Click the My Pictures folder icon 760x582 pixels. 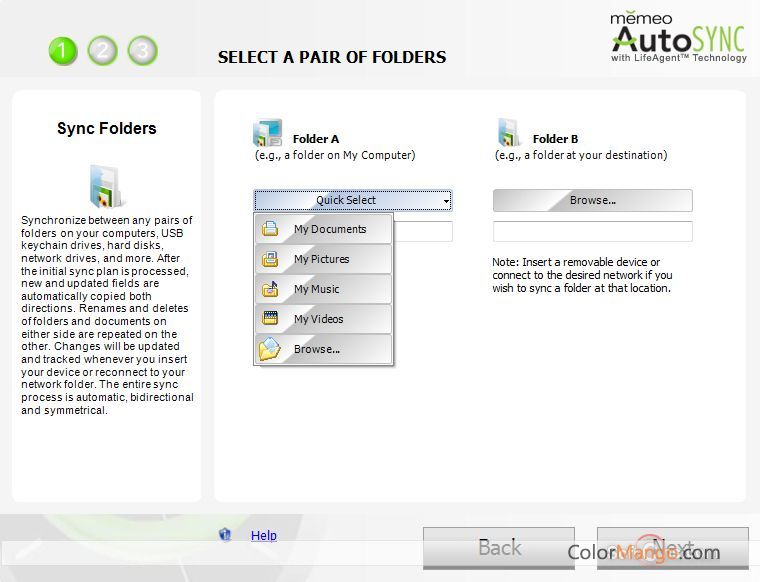click(270, 259)
